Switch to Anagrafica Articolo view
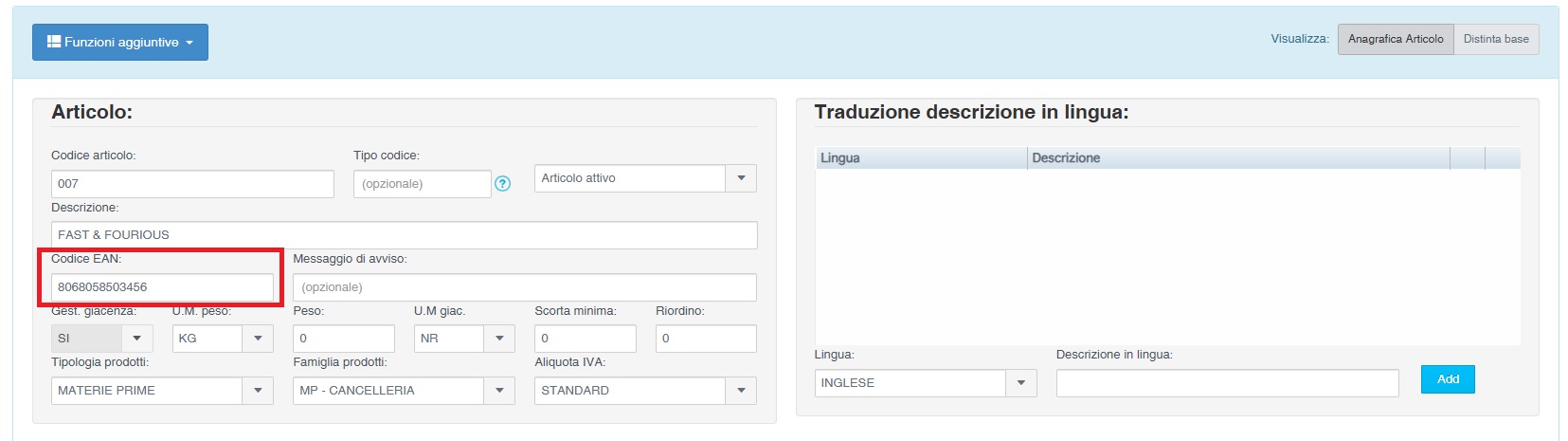This screenshot has height=441, width=1568. coord(1395,39)
